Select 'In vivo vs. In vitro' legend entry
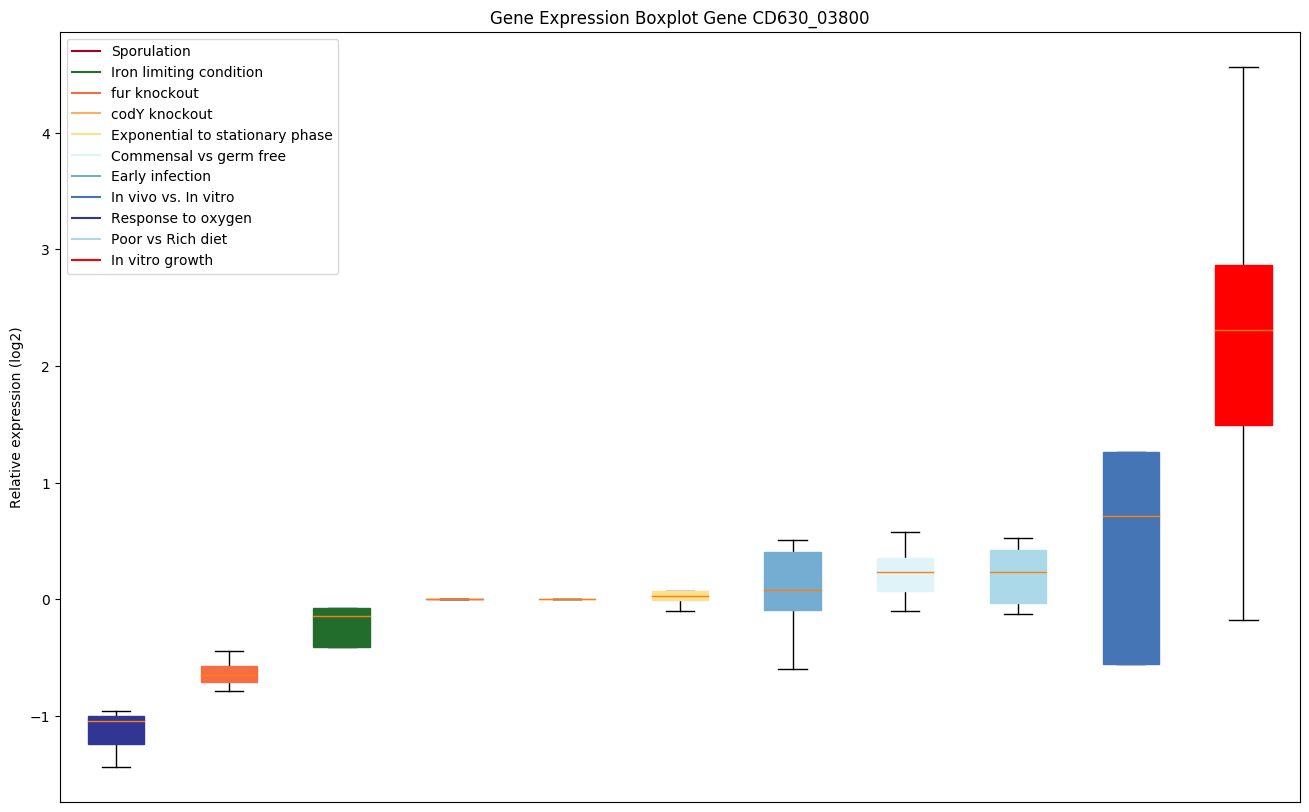The image size is (1309, 812). coord(172,197)
